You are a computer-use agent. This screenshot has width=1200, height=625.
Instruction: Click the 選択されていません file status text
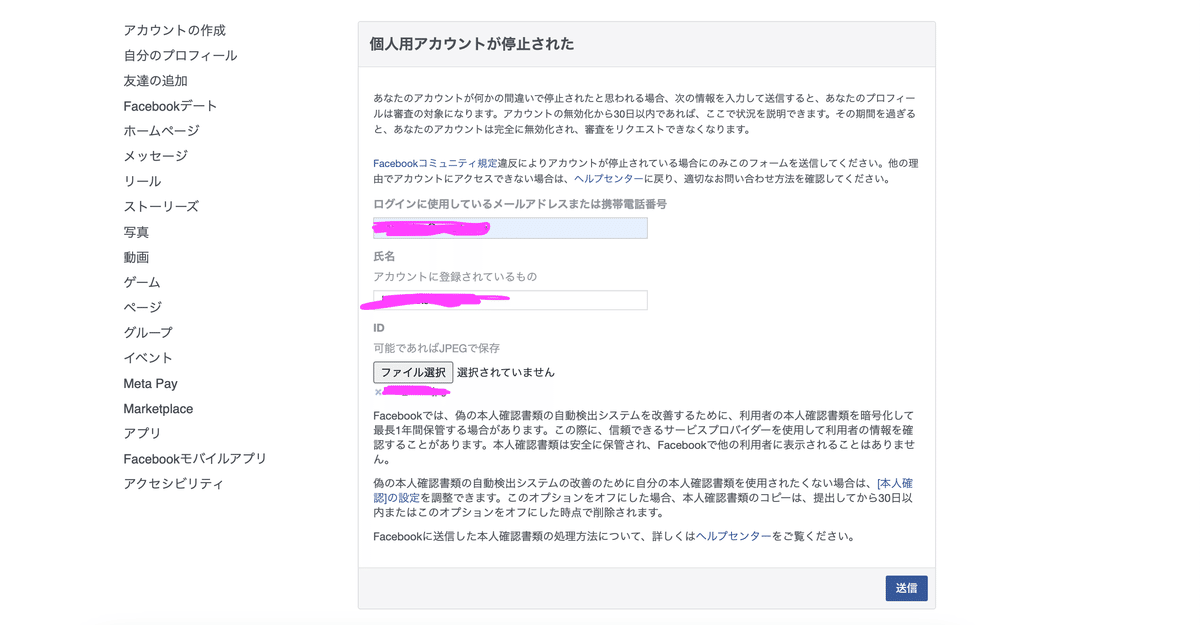click(506, 372)
